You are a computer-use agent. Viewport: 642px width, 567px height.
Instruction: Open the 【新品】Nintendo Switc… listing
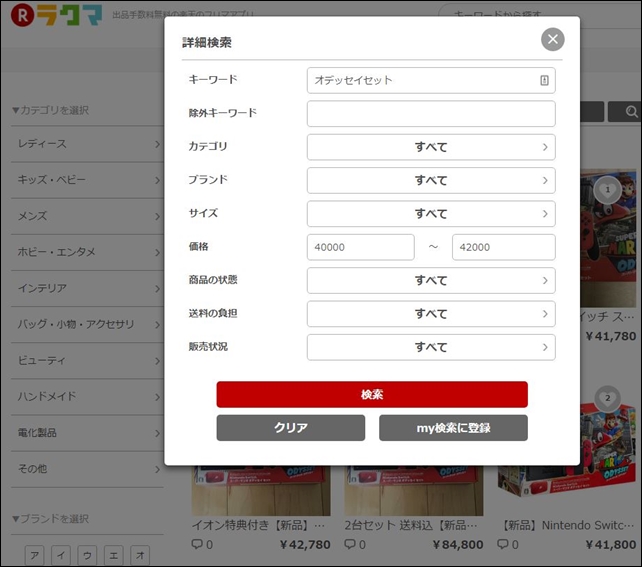click(x=567, y=525)
